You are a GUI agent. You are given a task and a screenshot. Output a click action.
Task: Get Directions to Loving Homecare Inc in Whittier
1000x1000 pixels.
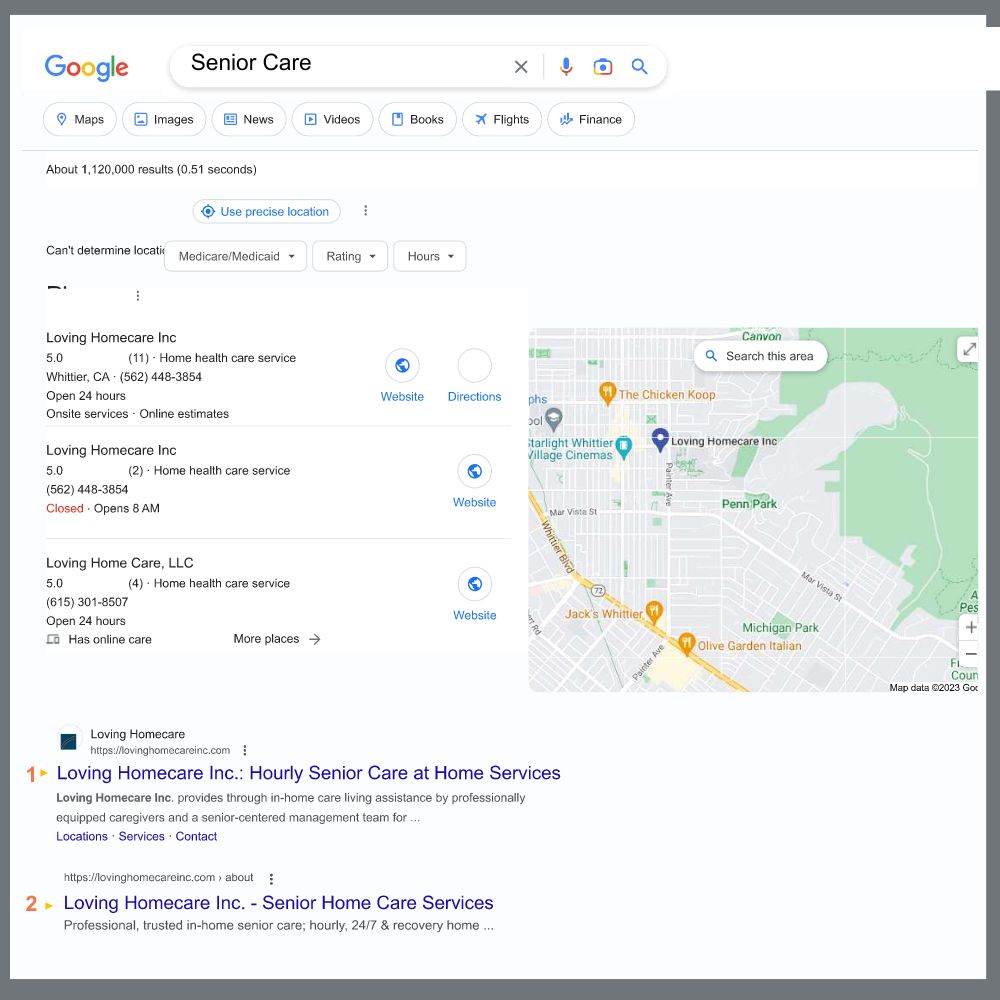tap(474, 376)
